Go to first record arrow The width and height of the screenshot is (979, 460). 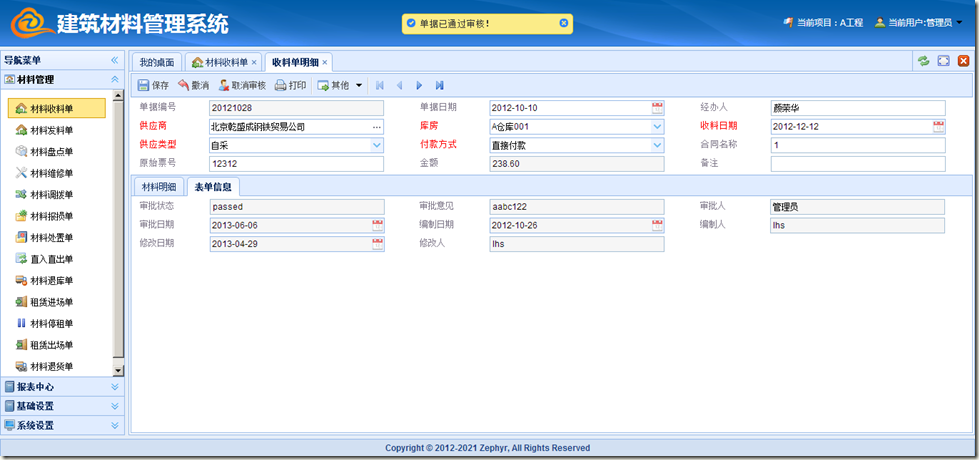coord(380,86)
